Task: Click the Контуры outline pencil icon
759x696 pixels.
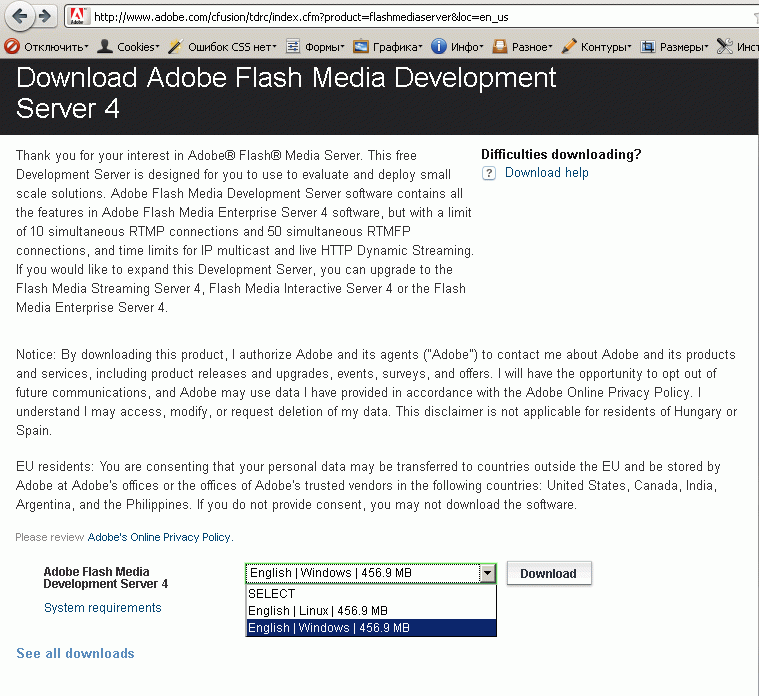Action: click(x=569, y=46)
